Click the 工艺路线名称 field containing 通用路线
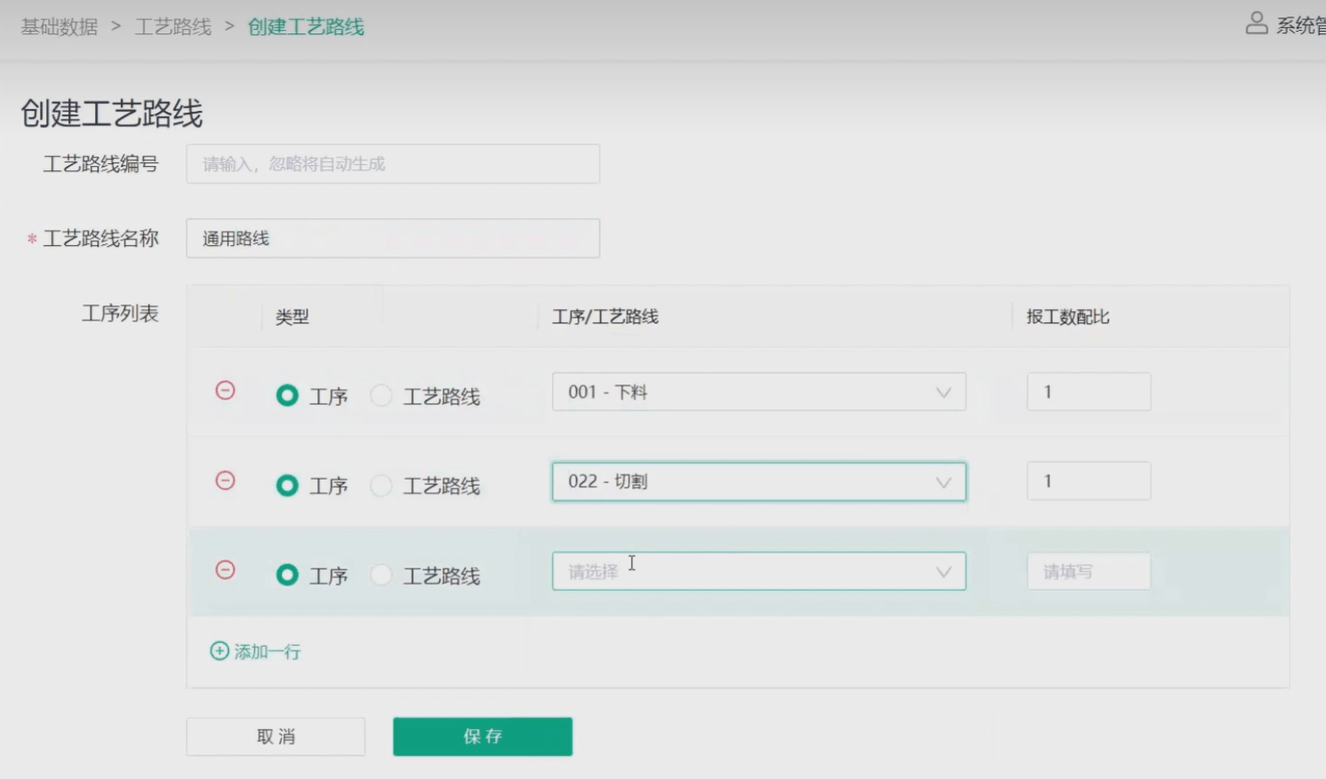 click(x=392, y=239)
